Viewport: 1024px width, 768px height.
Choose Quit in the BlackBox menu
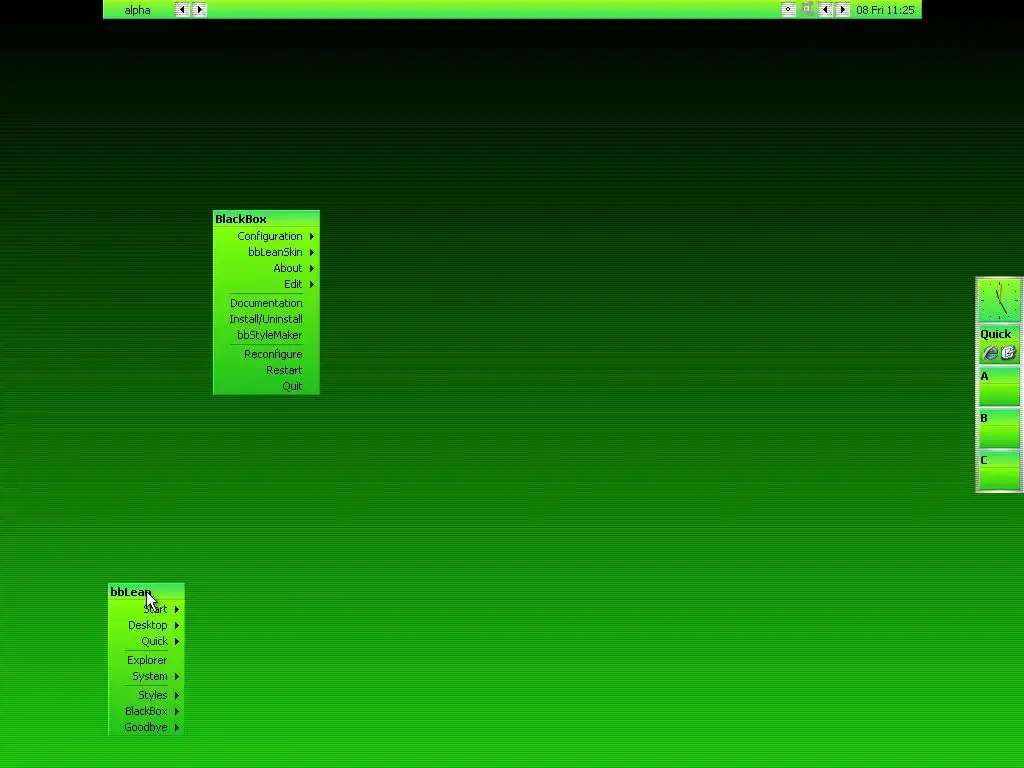point(266,386)
